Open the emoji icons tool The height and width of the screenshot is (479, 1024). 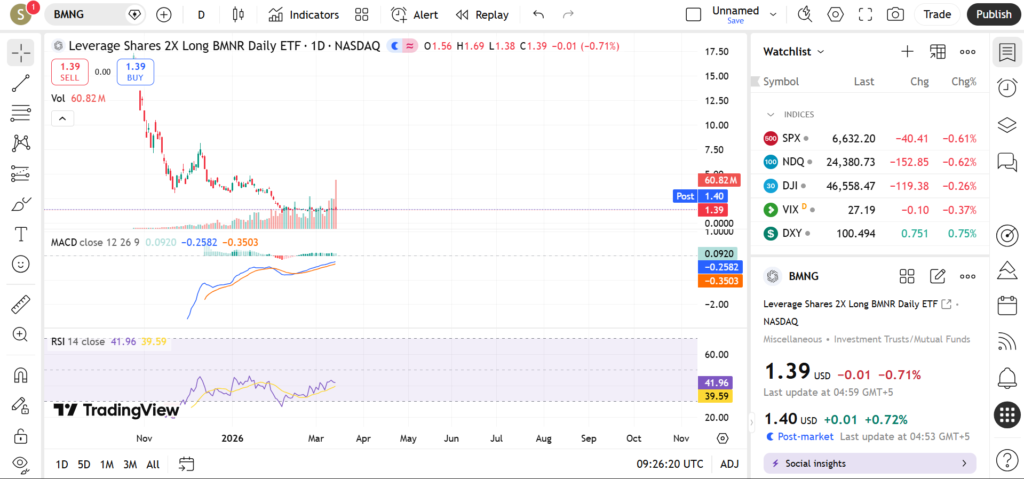point(21,264)
